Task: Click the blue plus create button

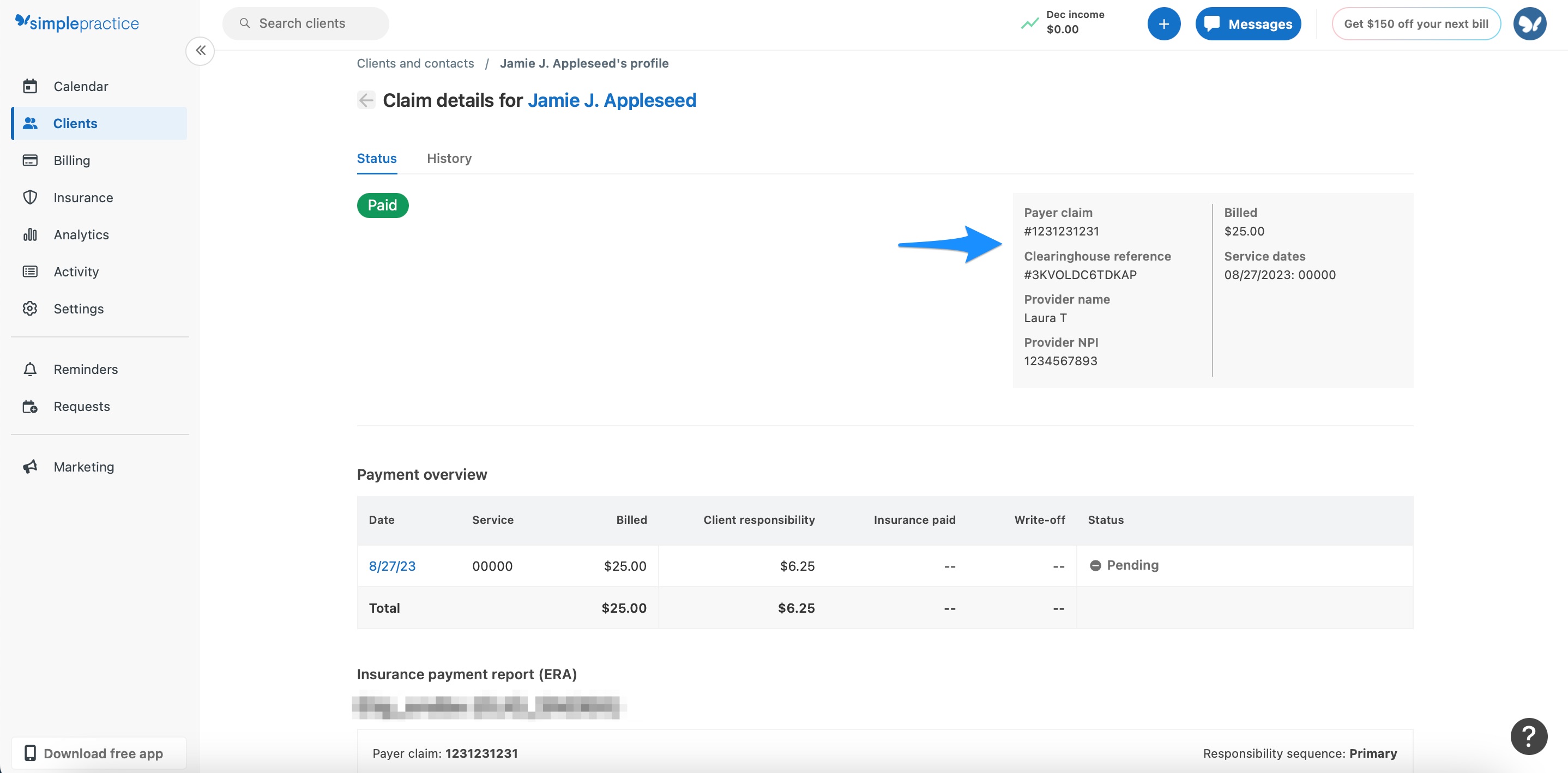Action: 1164,24
